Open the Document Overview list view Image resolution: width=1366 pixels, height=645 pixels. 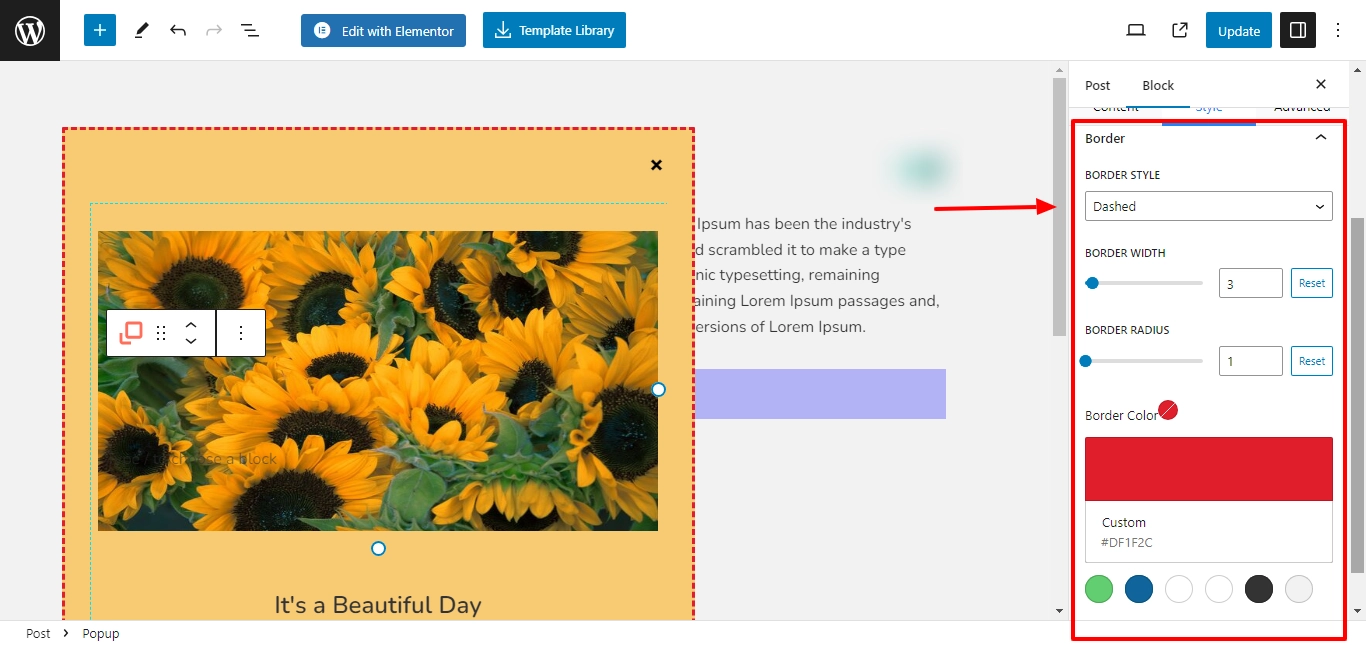point(250,31)
